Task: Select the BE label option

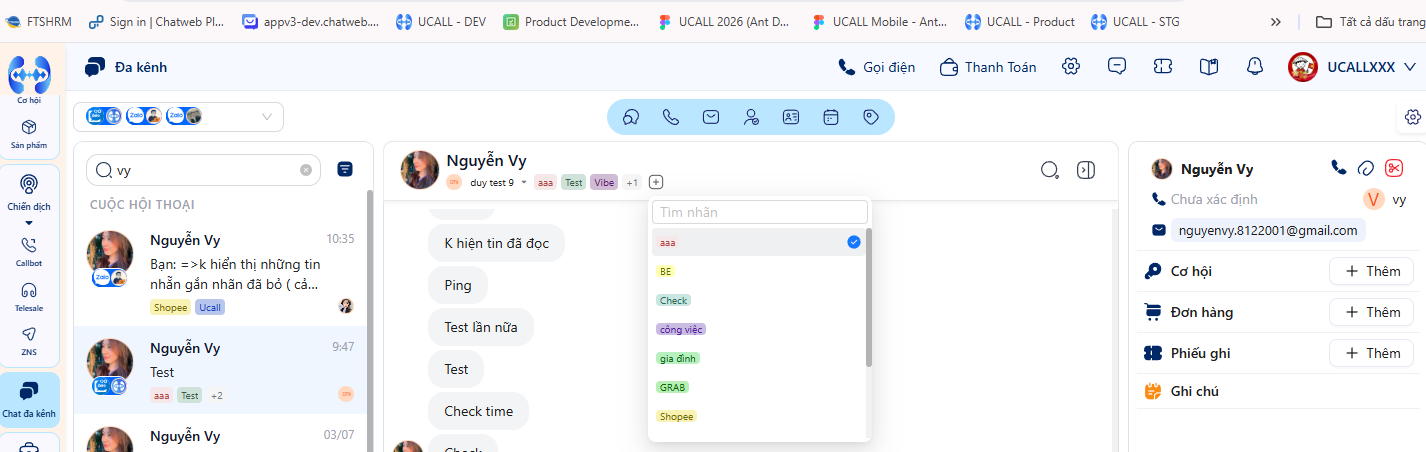Action: 758,271
